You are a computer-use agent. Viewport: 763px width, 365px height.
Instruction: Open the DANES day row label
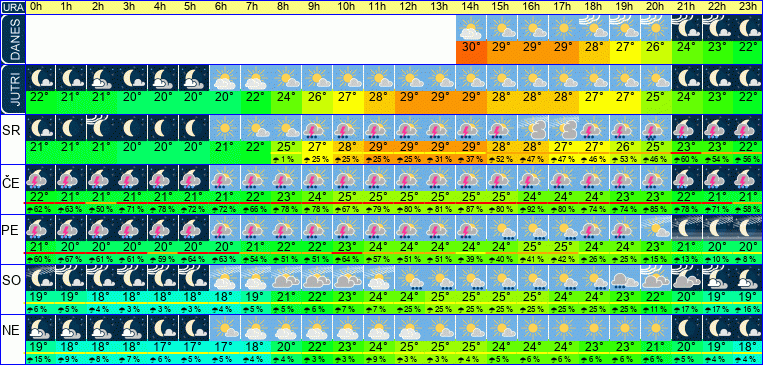(x=12, y=39)
